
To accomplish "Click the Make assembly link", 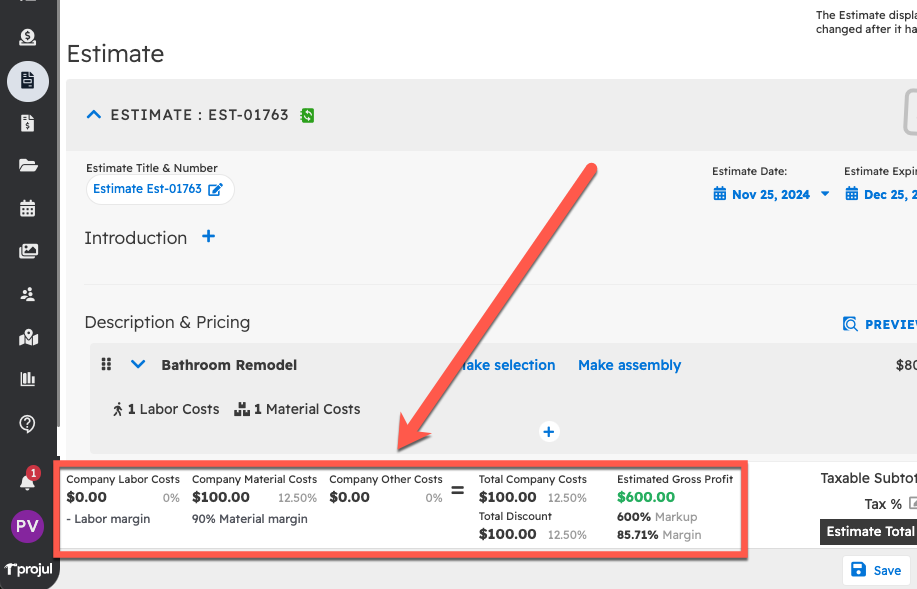I will (x=629, y=365).
